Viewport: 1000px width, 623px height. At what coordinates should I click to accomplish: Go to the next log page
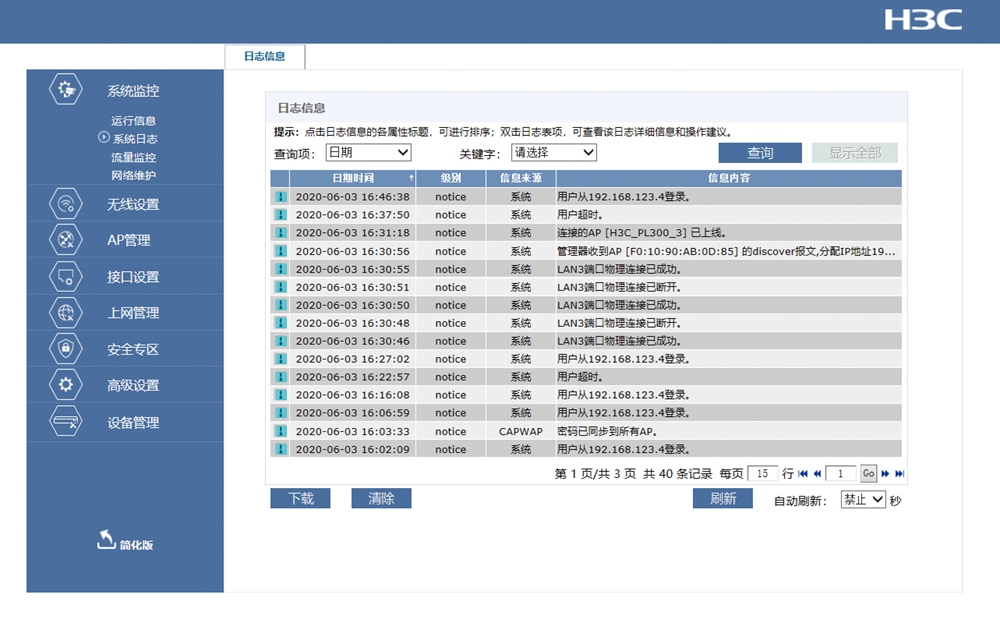[x=886, y=473]
